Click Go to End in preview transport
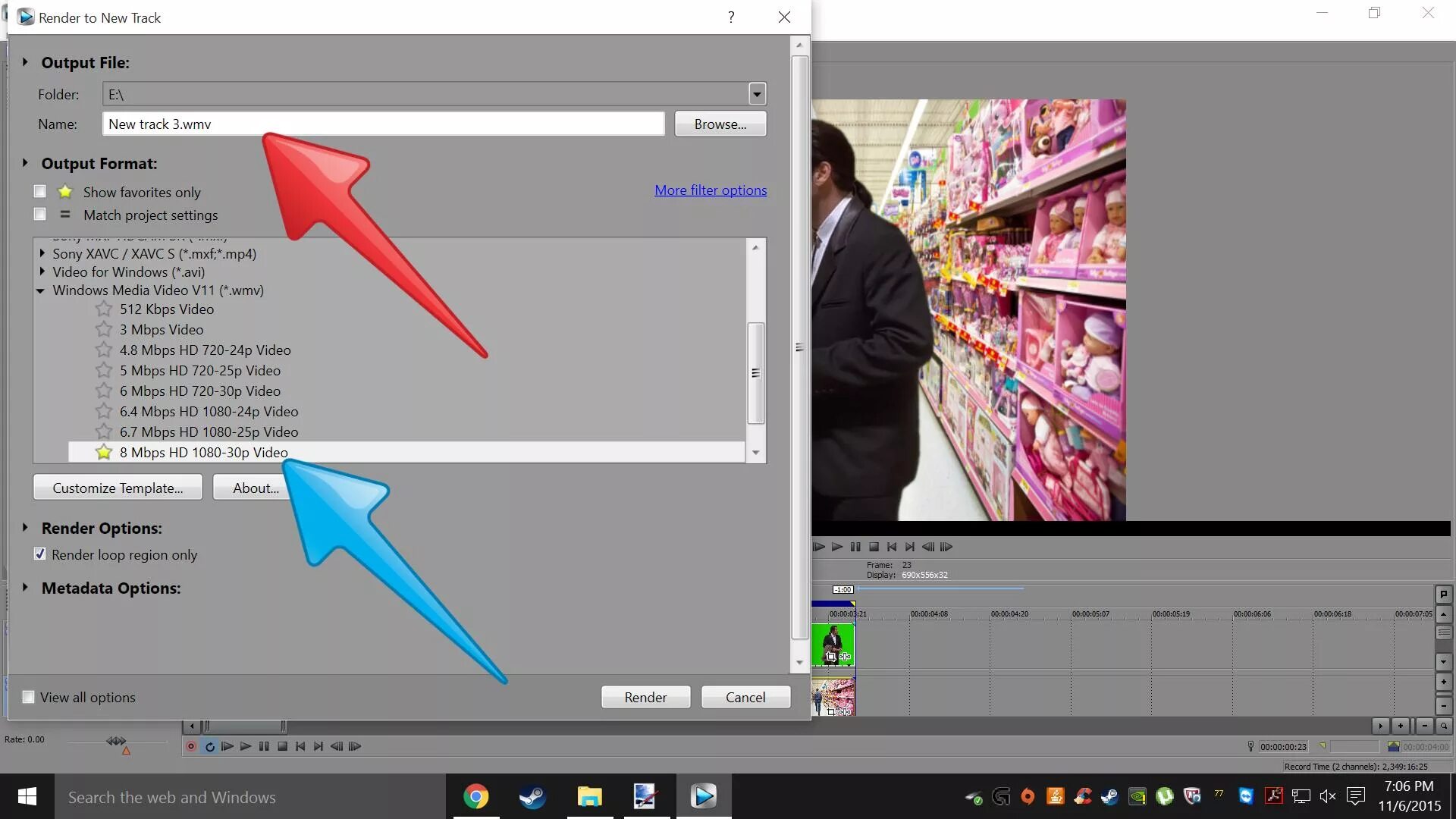The height and width of the screenshot is (819, 1456). (910, 547)
